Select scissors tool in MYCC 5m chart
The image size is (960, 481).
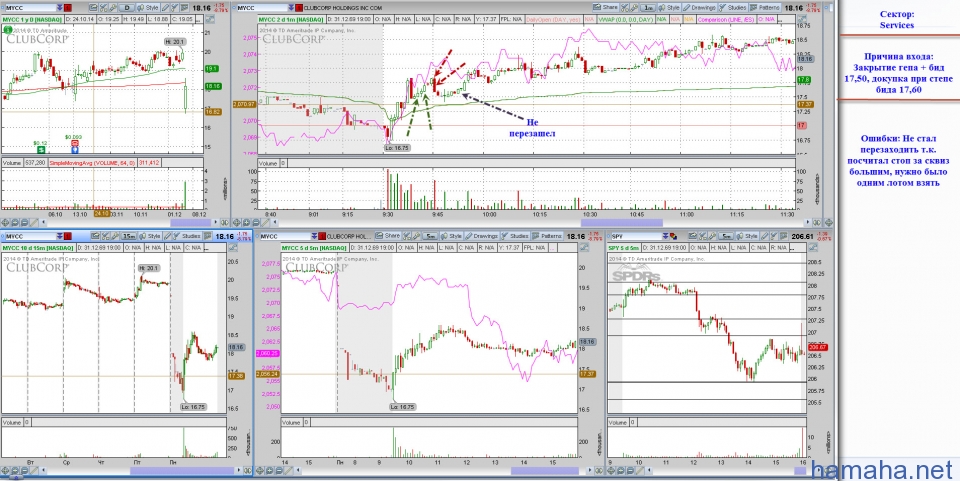click(x=407, y=237)
